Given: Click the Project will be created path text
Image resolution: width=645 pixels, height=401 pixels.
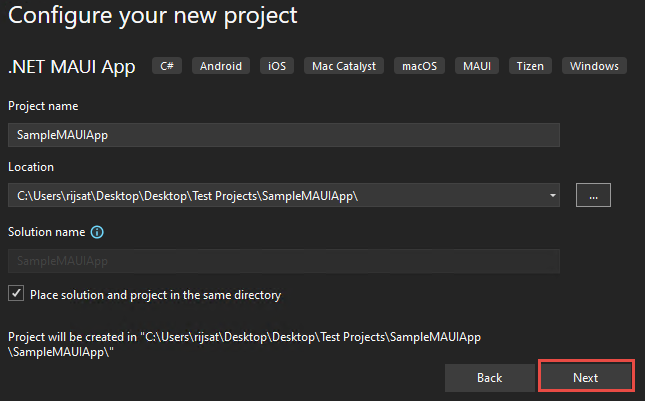Looking at the screenshot, I should [x=244, y=344].
